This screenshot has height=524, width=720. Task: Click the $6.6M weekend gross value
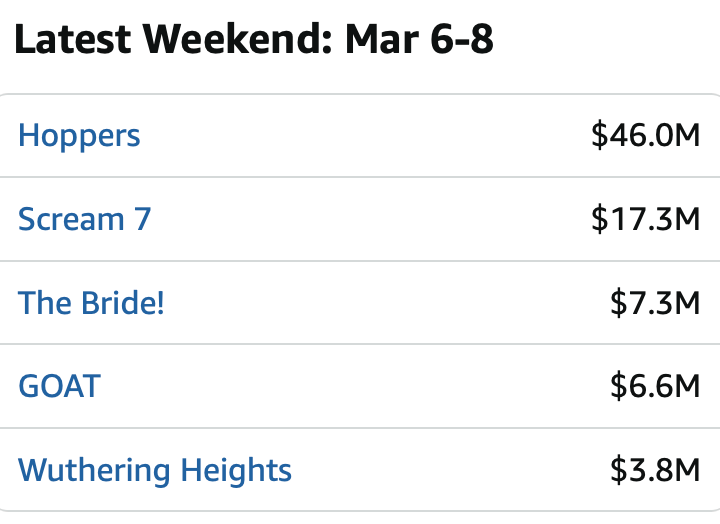coord(655,386)
